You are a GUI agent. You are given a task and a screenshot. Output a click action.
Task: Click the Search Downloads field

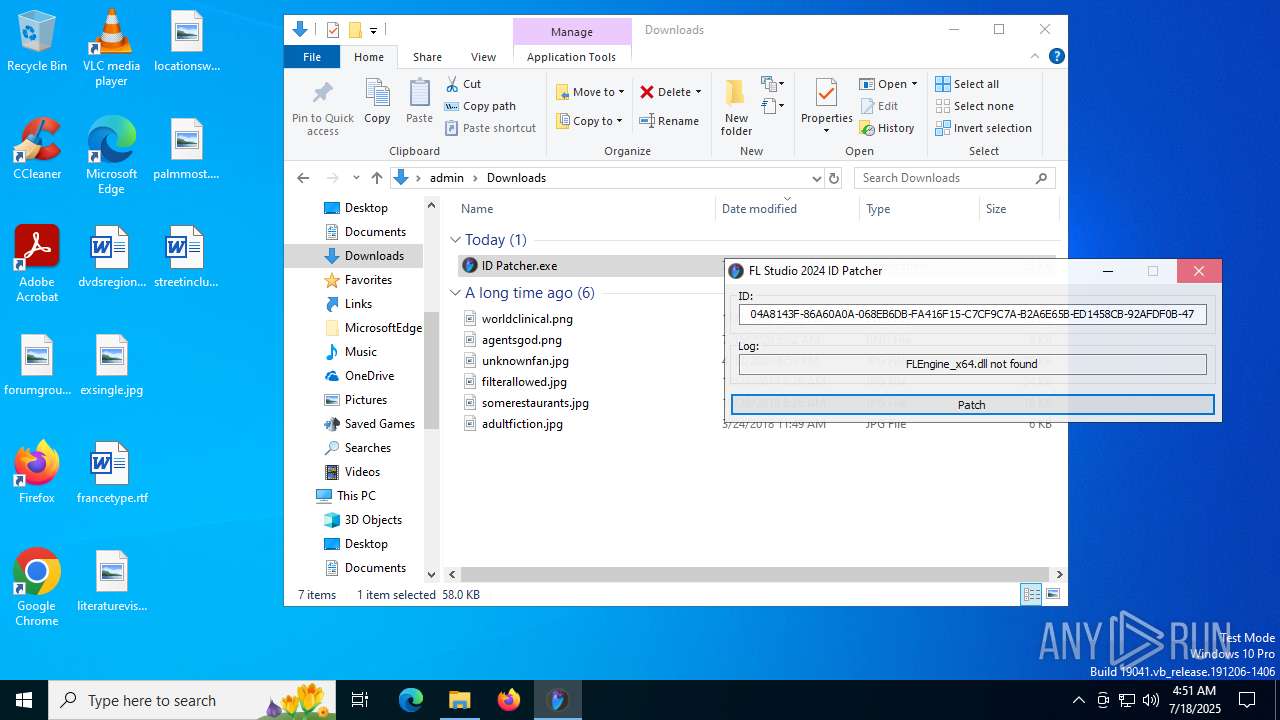click(x=954, y=178)
